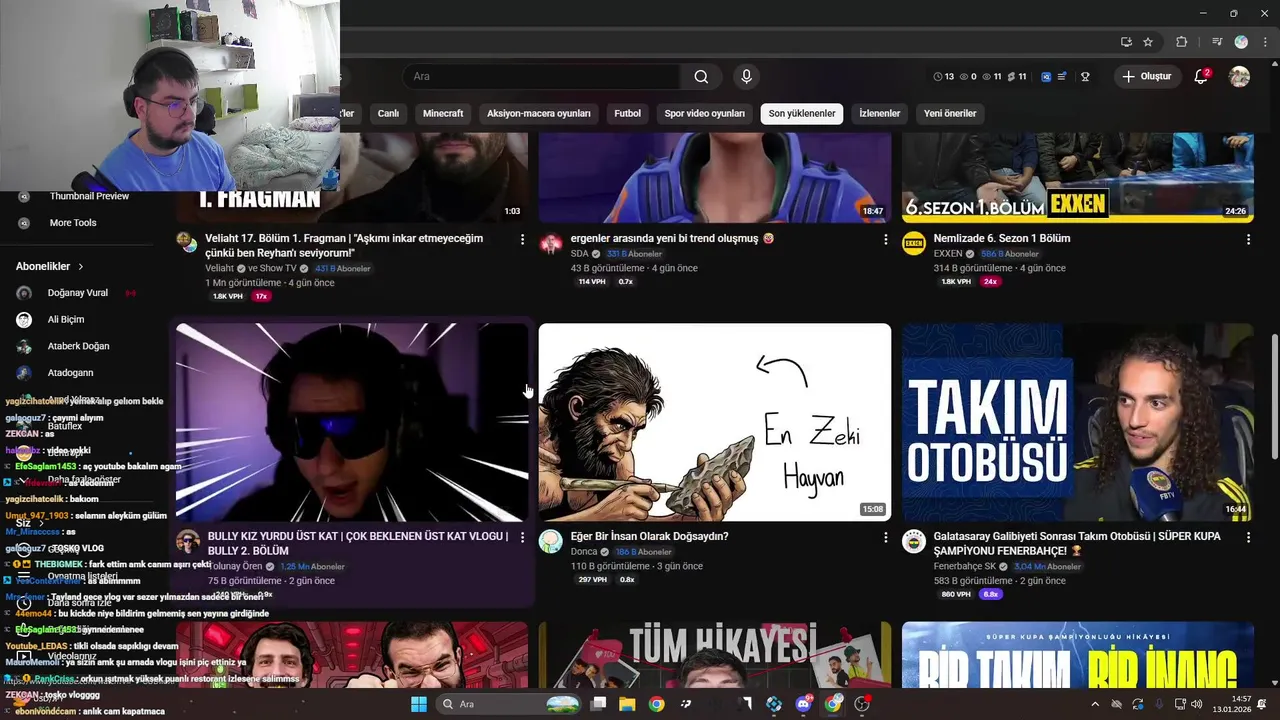Select the Aksiyon-macera oyunları chip
The image size is (1280, 720).
539,113
